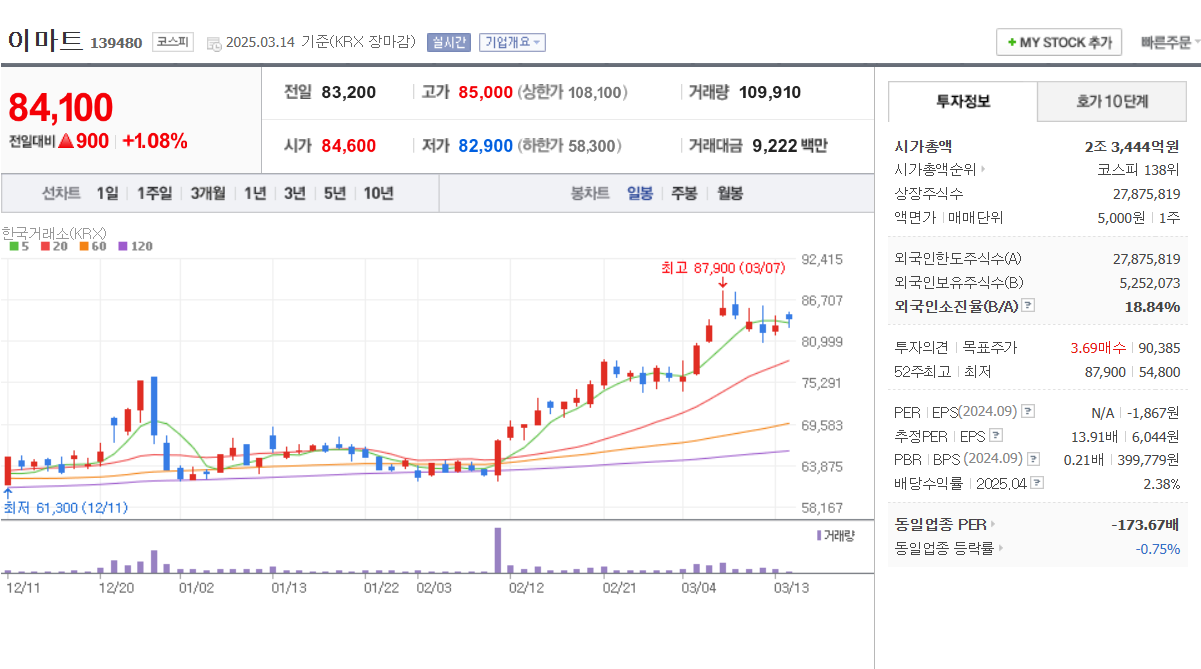This screenshot has height=669, width=1201.
Task: Click the 고가 value 85,000
Action: (485, 93)
